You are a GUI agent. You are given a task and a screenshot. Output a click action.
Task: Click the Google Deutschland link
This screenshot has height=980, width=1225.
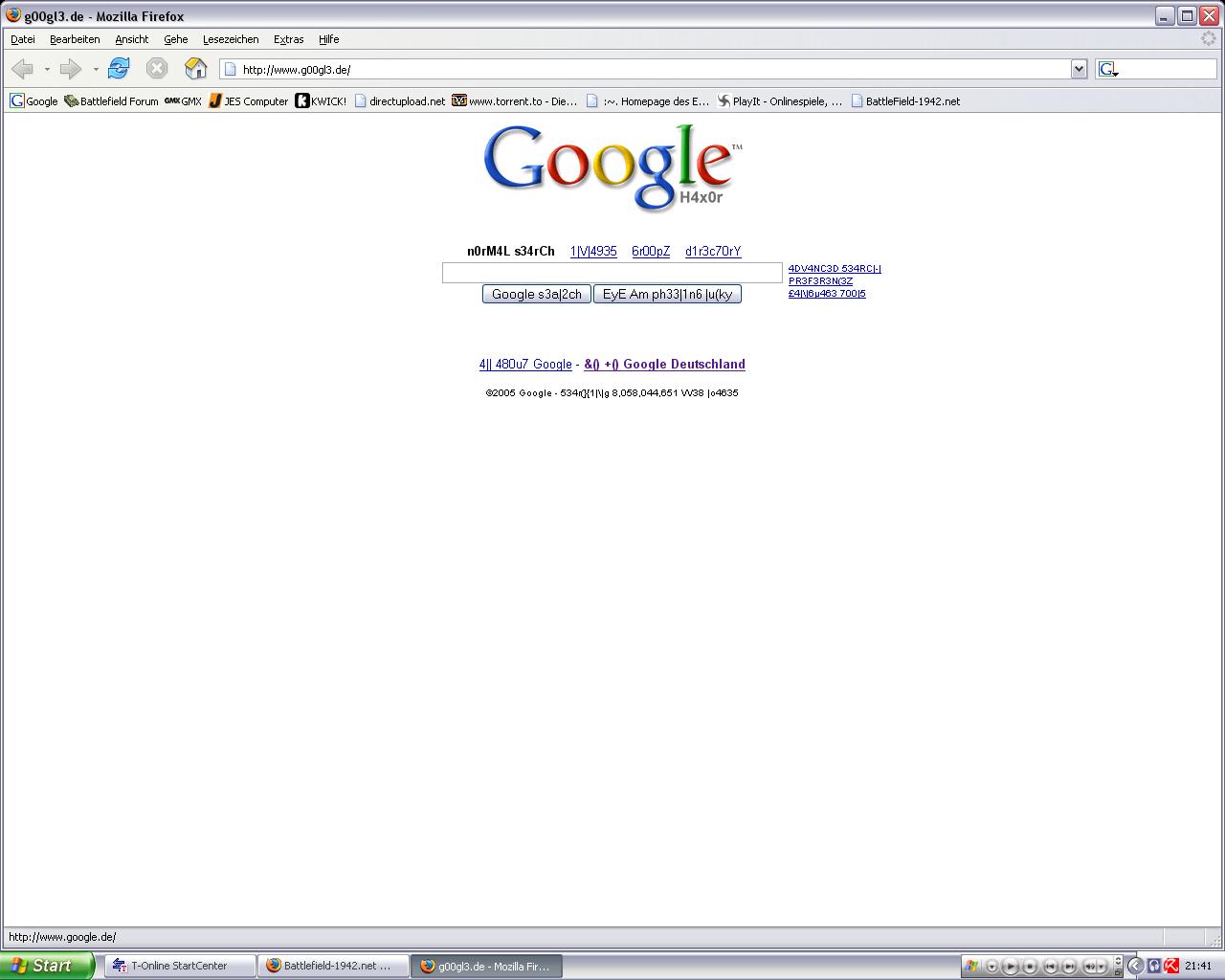(x=664, y=364)
